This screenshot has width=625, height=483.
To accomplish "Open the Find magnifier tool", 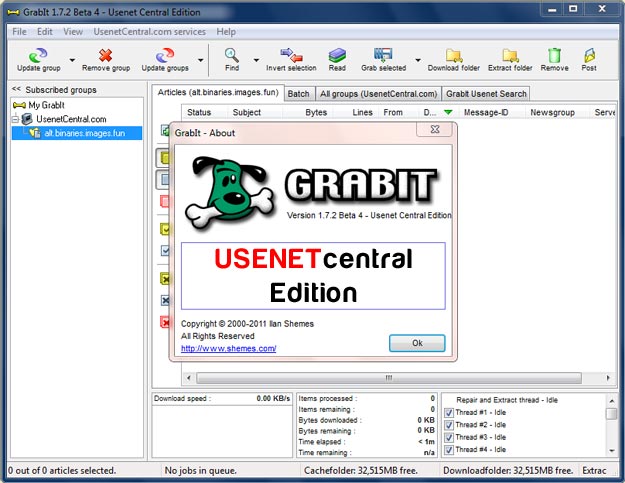I will pyautogui.click(x=232, y=55).
